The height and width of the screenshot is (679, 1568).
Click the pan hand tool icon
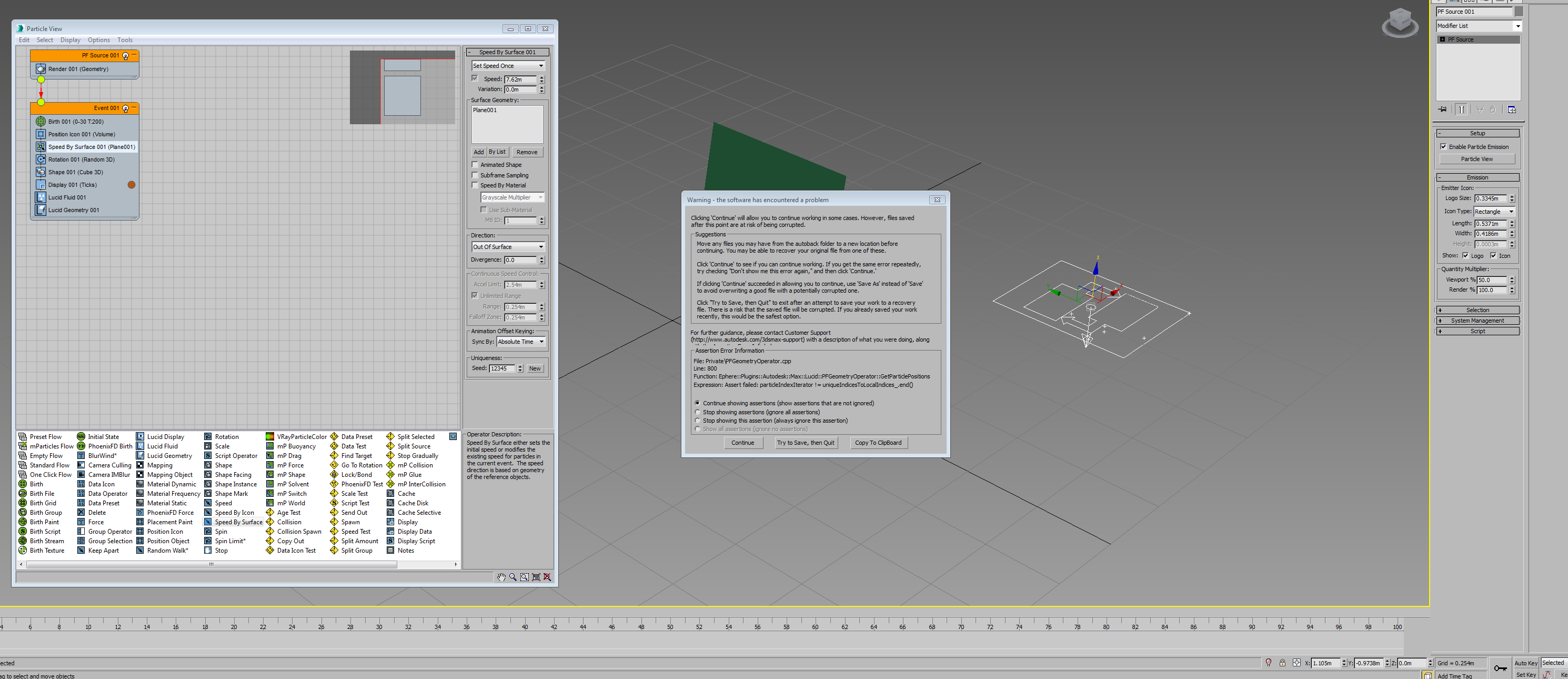click(501, 577)
